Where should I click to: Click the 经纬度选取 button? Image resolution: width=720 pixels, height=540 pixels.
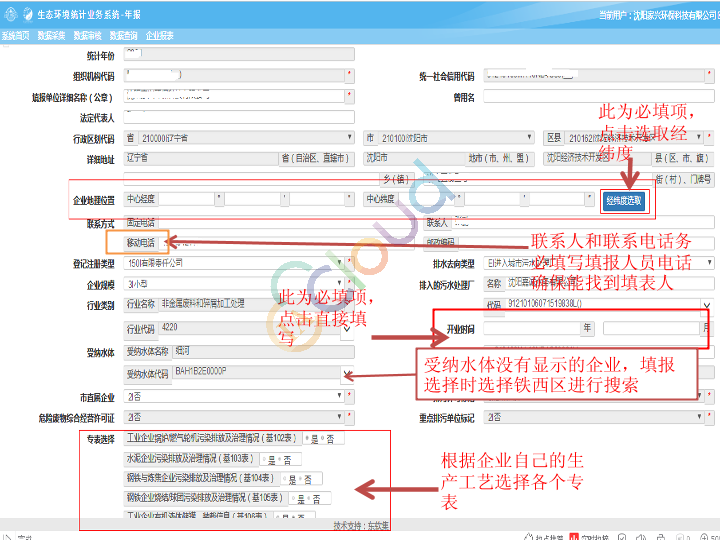[624, 201]
